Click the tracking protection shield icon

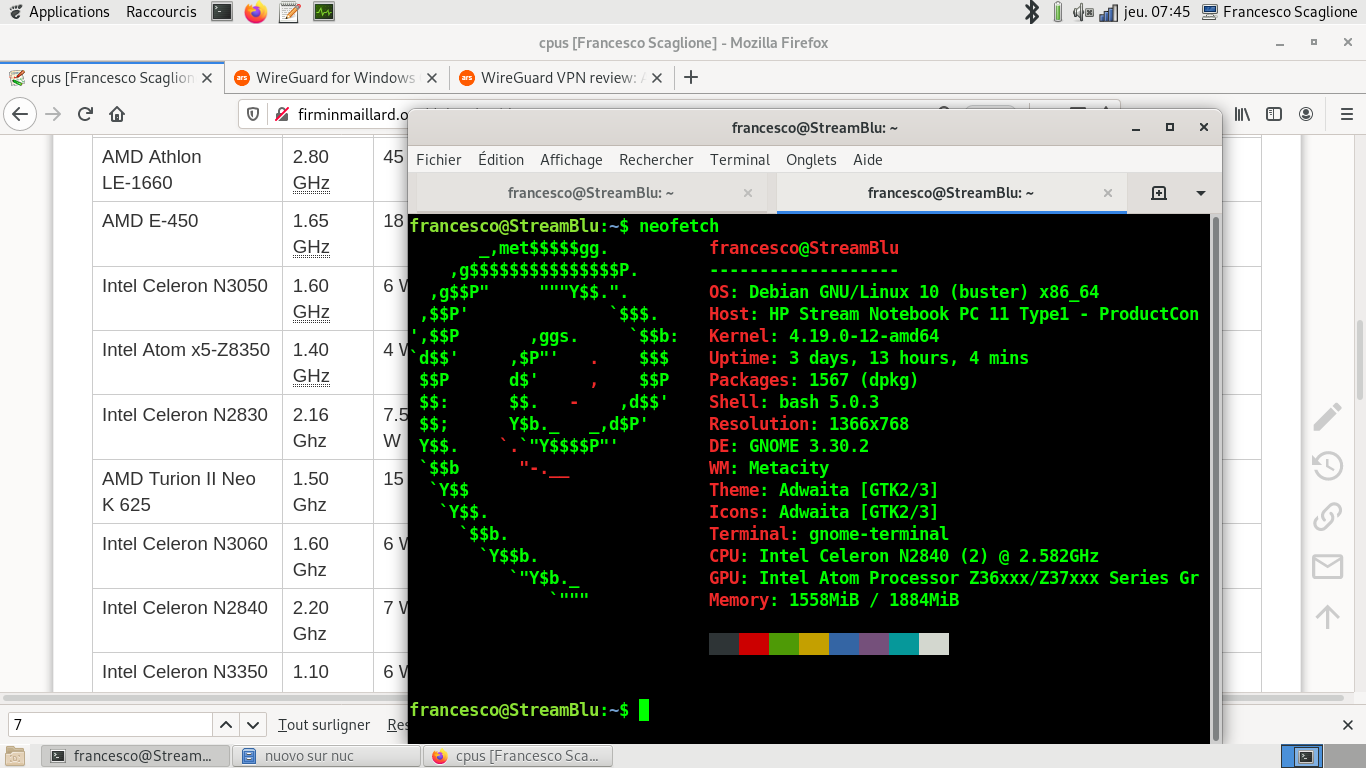click(253, 114)
